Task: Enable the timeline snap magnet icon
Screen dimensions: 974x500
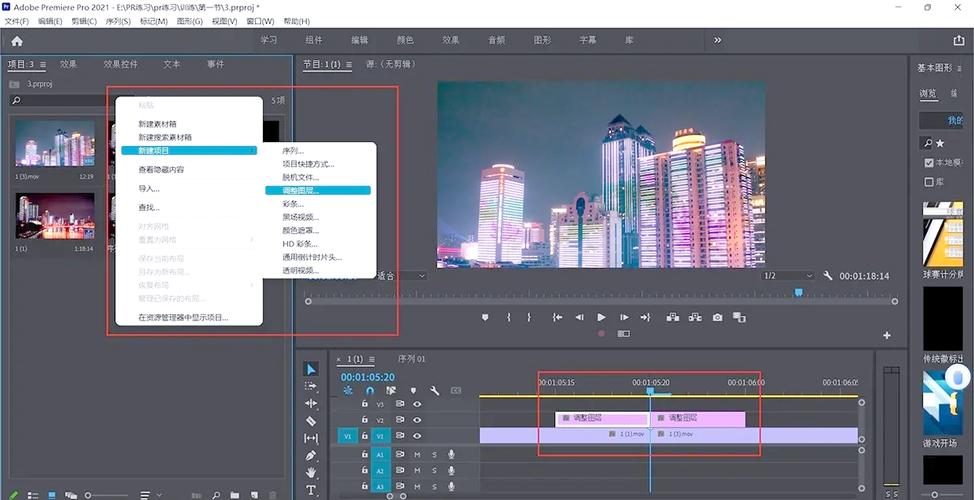Action: point(370,390)
